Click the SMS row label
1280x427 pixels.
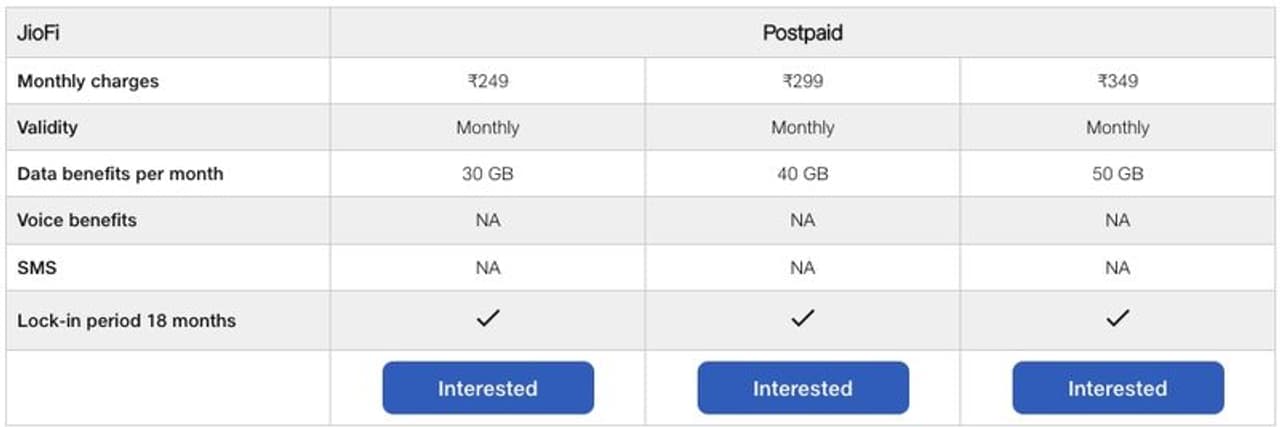pyautogui.click(x=36, y=268)
